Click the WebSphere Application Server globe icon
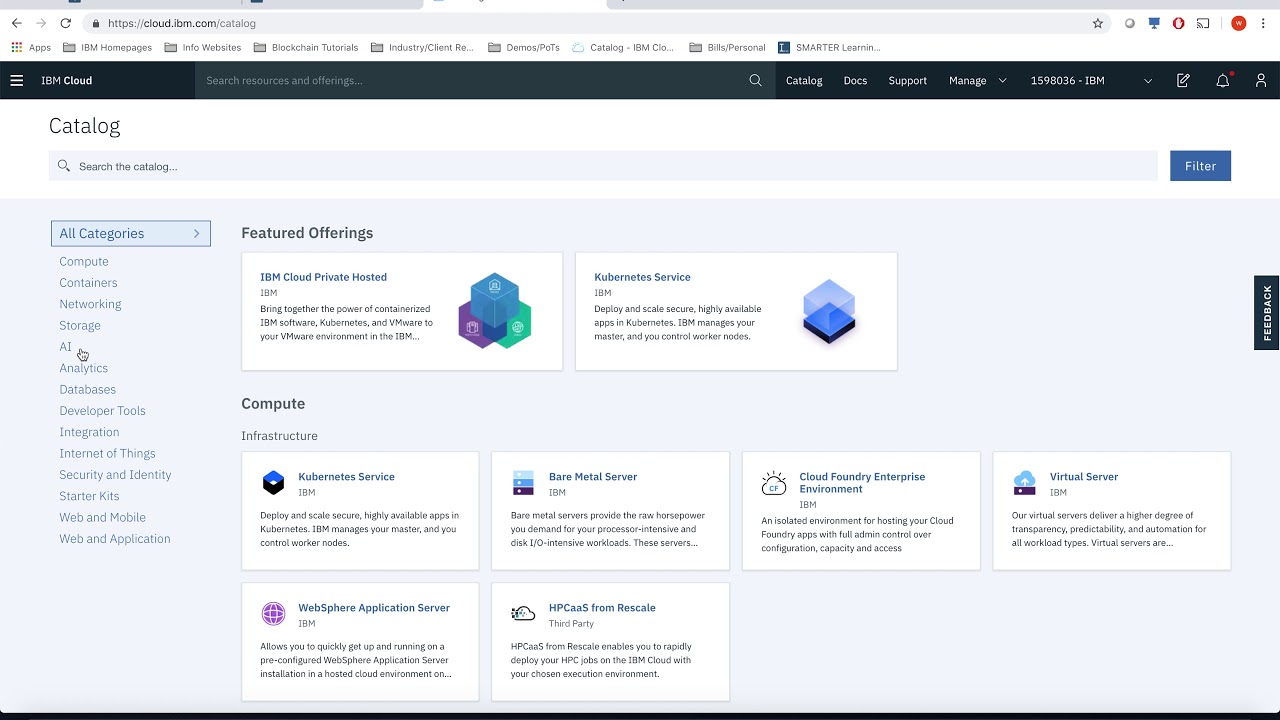Image resolution: width=1280 pixels, height=720 pixels. [273, 613]
